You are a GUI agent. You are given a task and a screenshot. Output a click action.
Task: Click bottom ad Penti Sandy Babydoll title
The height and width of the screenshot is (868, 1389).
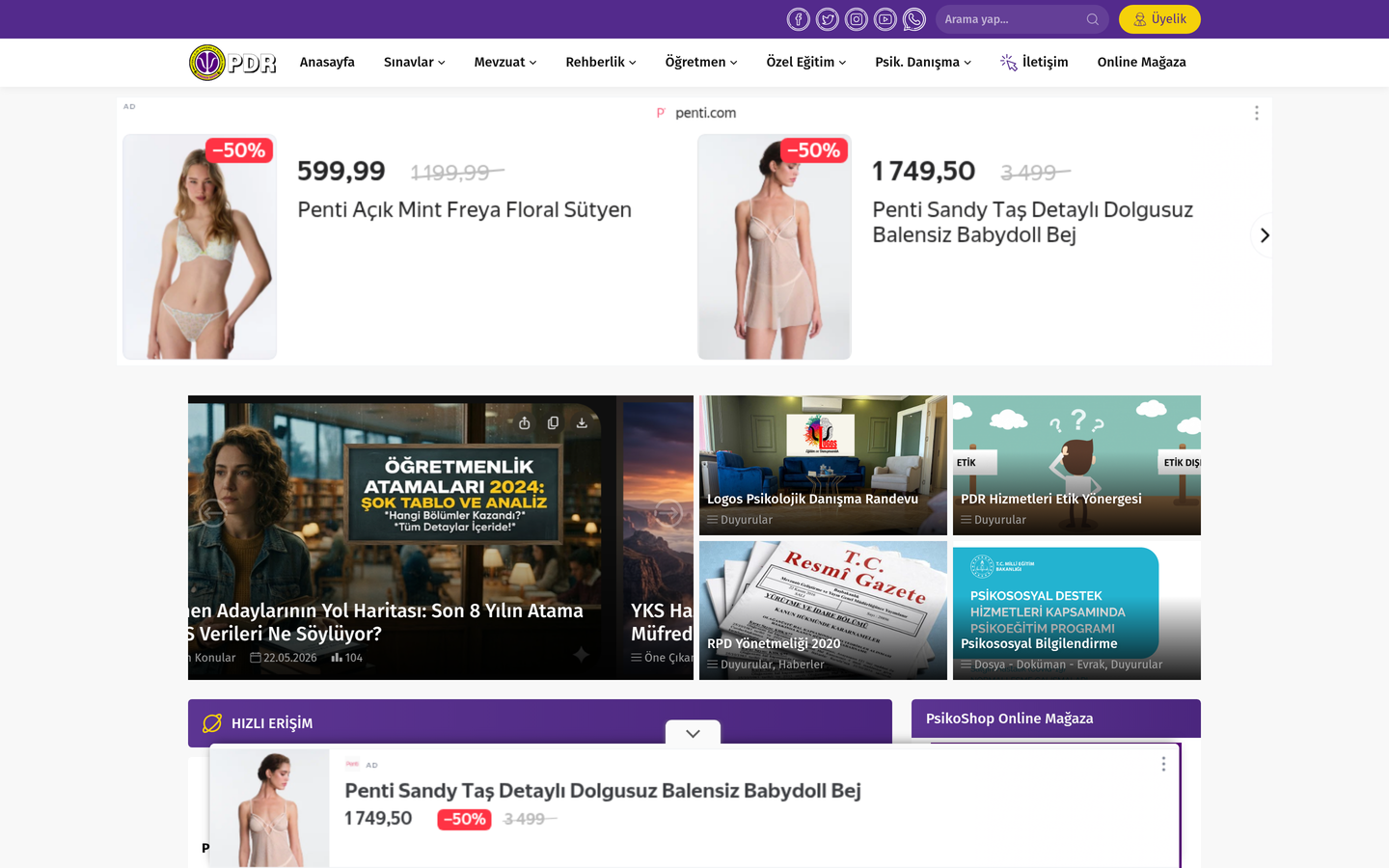[x=603, y=791]
